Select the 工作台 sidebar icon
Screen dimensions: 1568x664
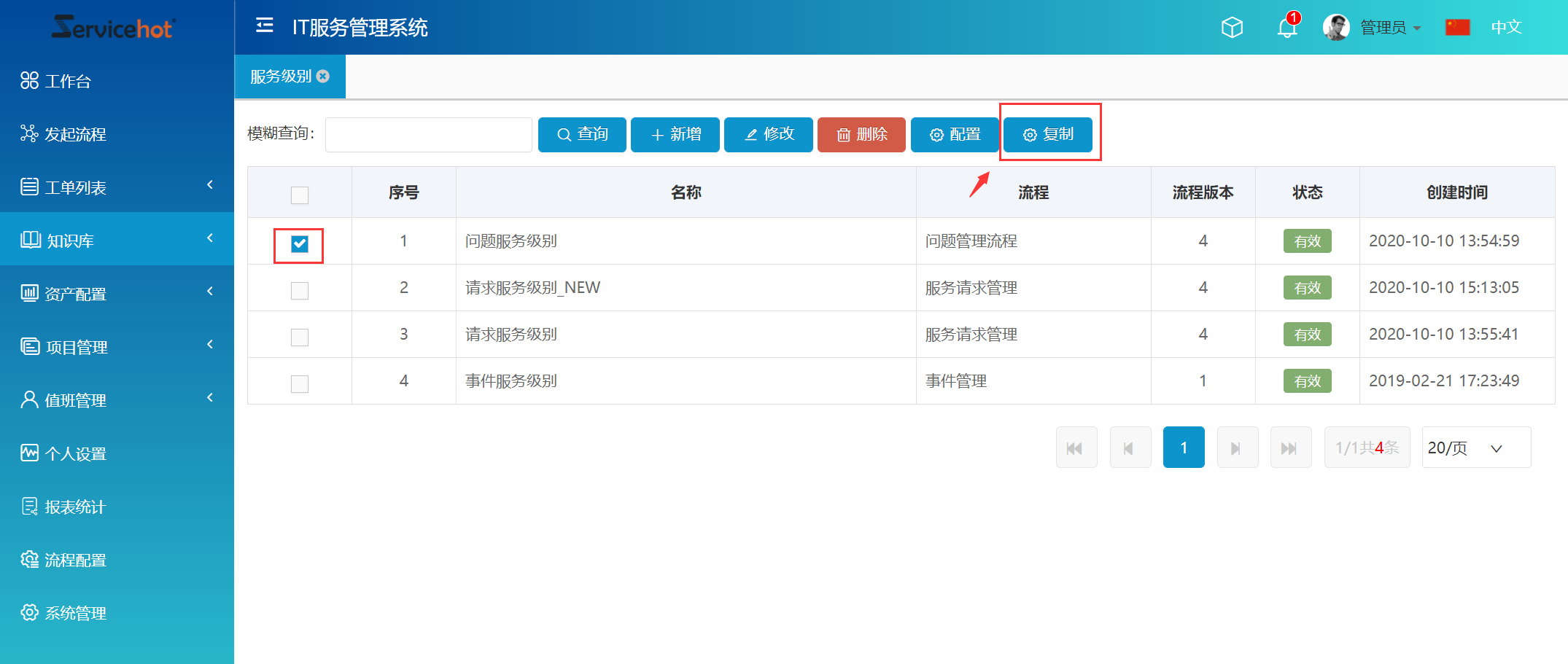point(29,81)
